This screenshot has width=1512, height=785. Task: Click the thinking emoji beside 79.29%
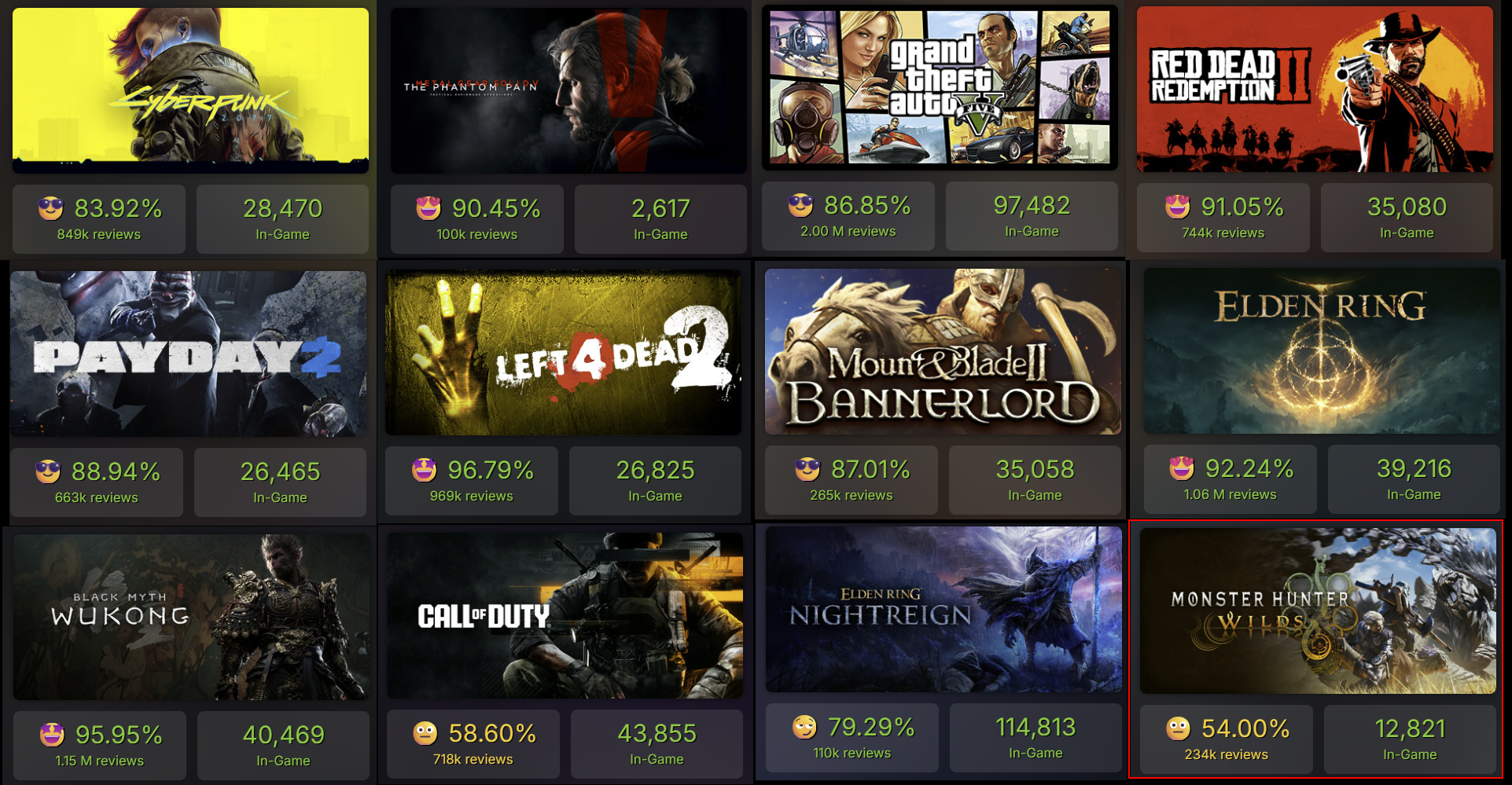click(804, 727)
